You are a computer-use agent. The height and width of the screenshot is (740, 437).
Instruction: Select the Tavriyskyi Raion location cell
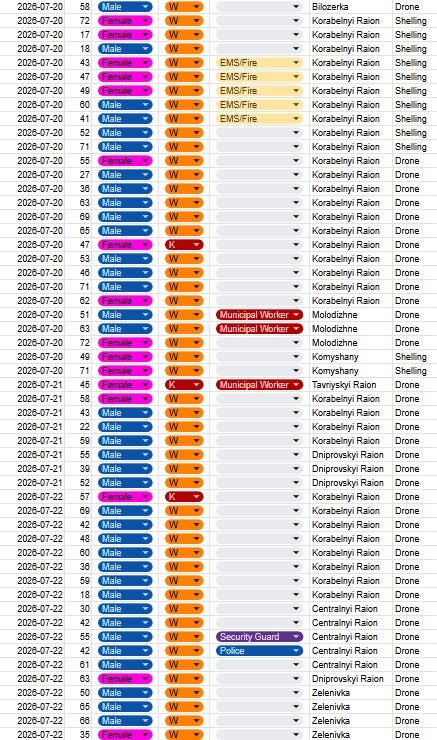[350, 385]
